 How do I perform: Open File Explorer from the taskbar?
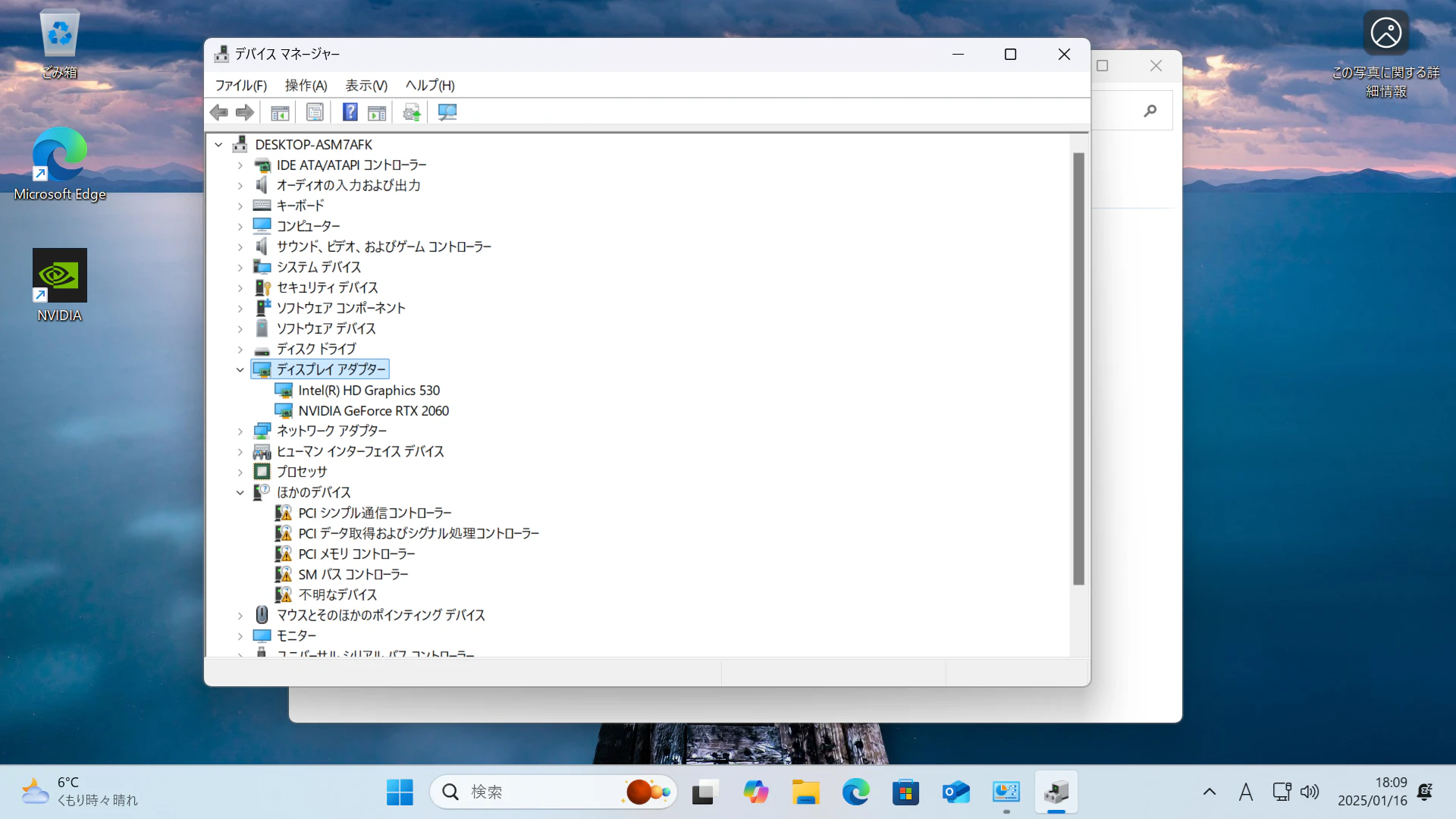tap(805, 792)
